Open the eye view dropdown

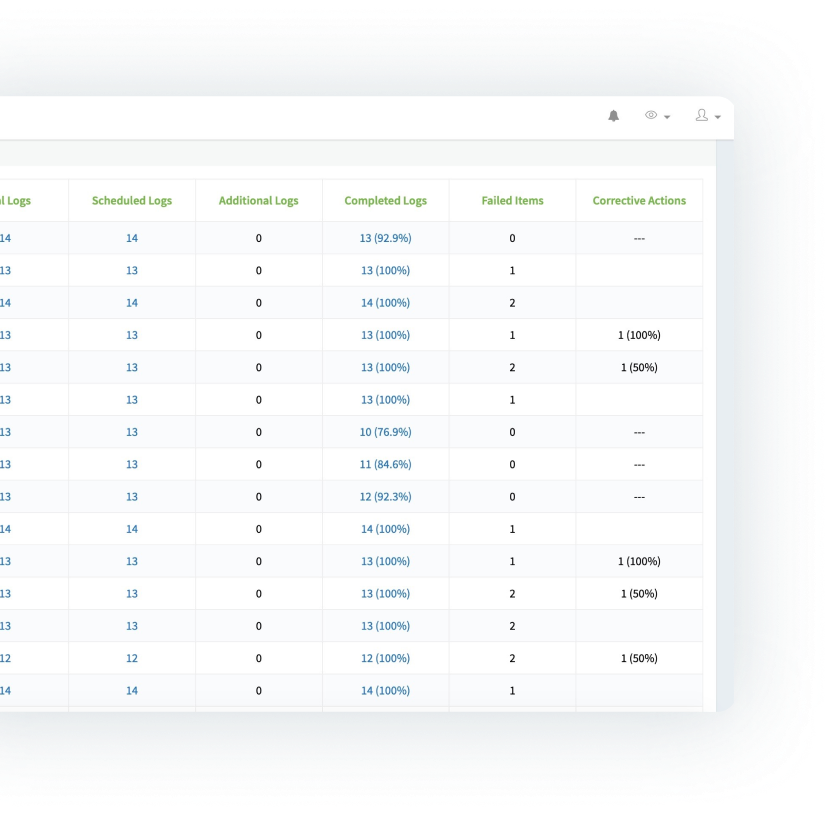(657, 115)
